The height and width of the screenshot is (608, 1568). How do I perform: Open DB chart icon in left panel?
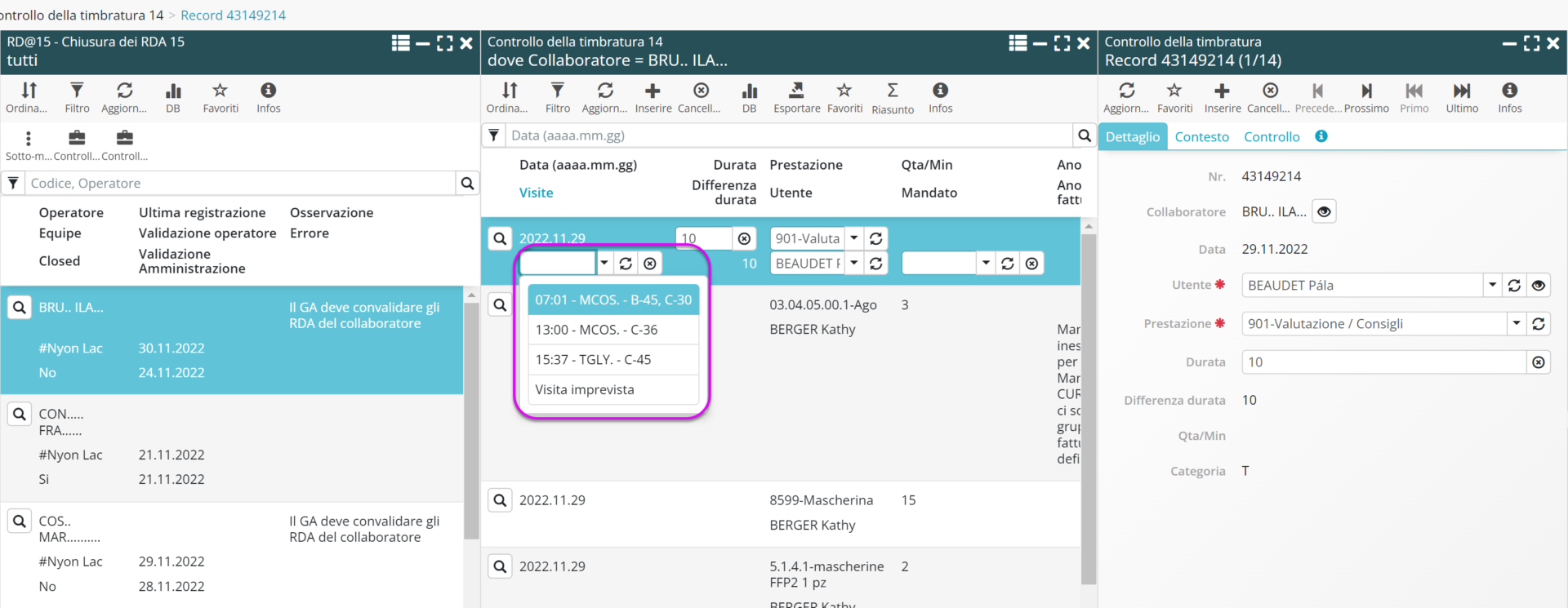[173, 91]
